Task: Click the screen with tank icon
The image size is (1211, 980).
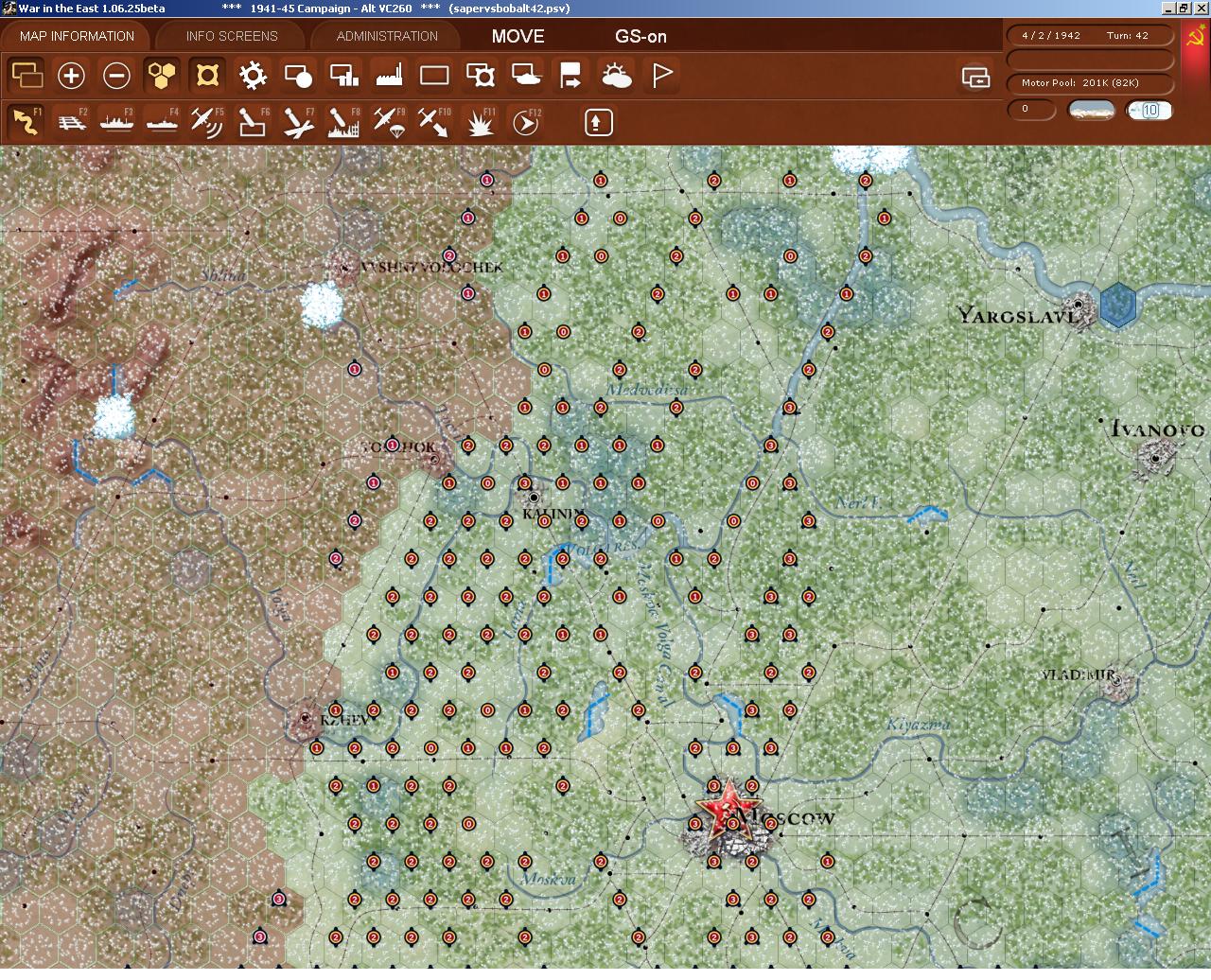Action: tap(525, 75)
